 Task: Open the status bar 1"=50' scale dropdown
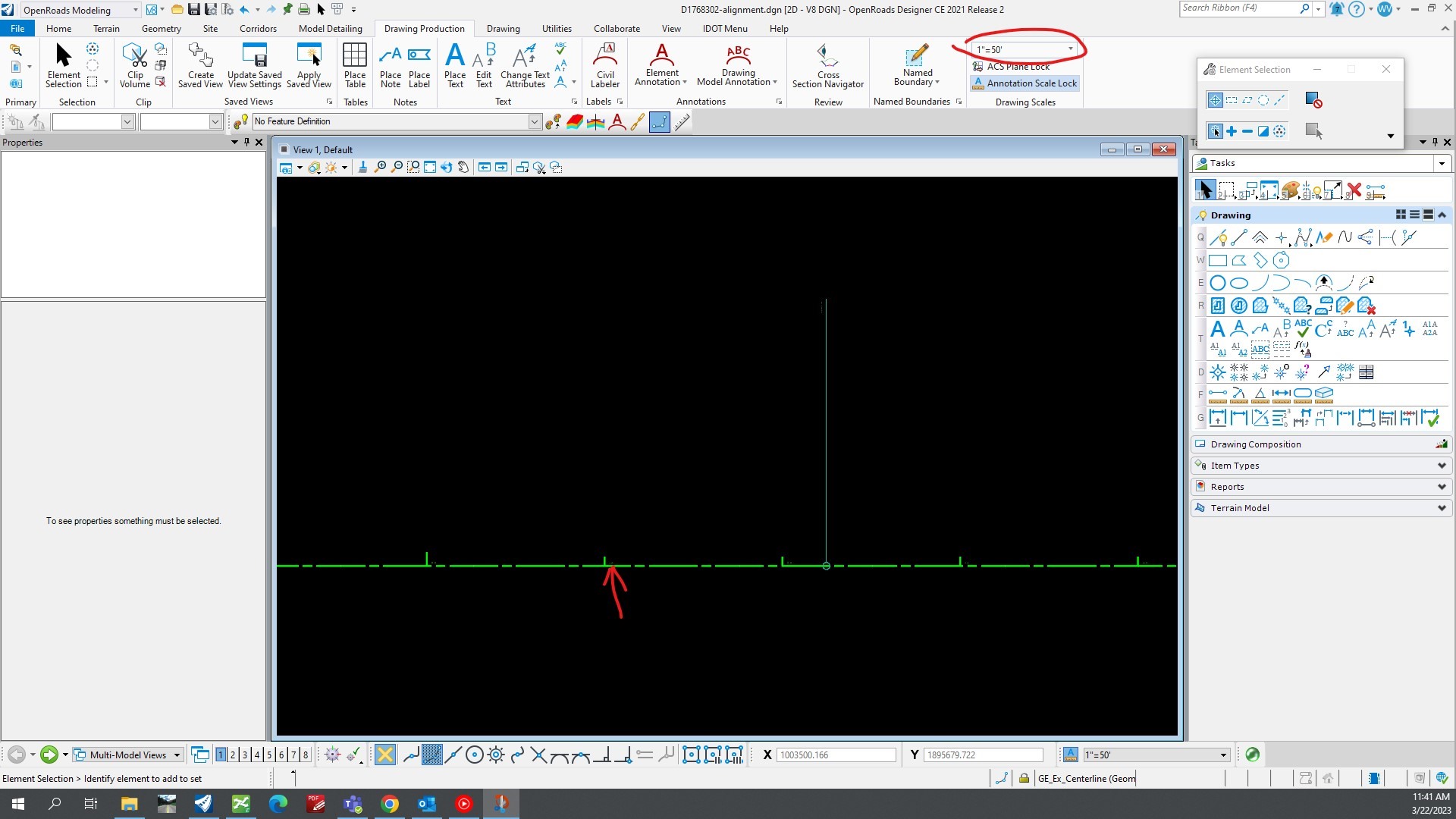[x=1223, y=755]
